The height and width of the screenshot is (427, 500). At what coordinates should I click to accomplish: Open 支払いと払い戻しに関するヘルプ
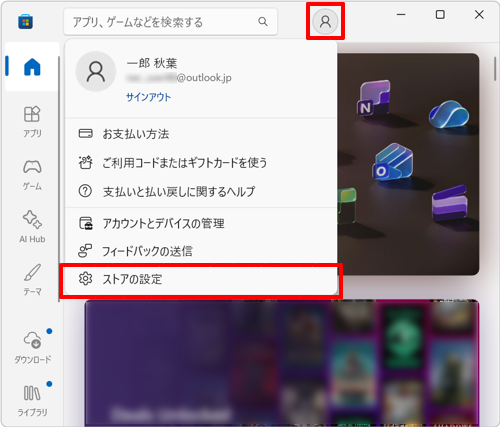pos(201,191)
